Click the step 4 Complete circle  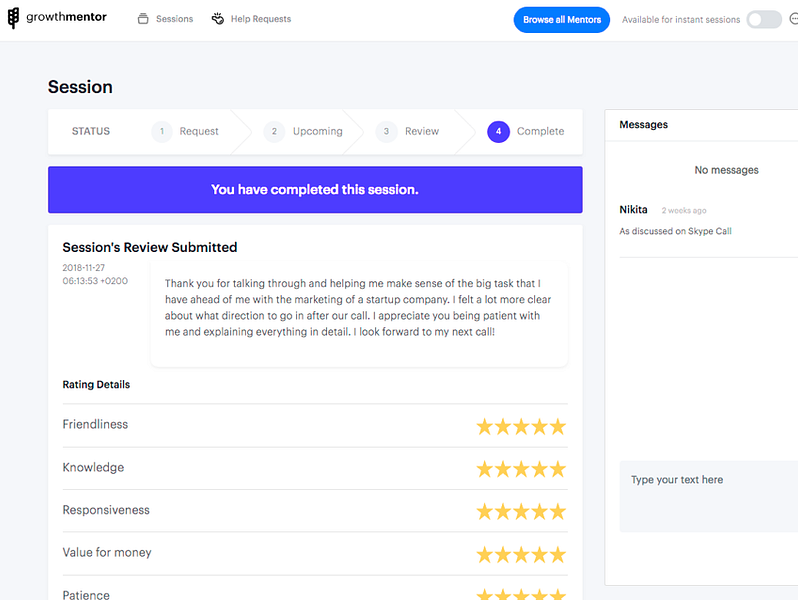(x=498, y=132)
